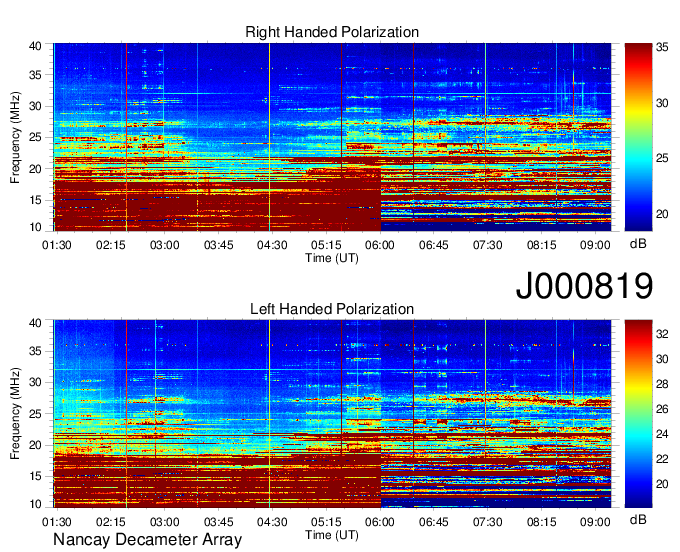Click the "35" value on the Right Handed colorbar
Screen dimensions: 680x552
pyautogui.click(x=662, y=47)
